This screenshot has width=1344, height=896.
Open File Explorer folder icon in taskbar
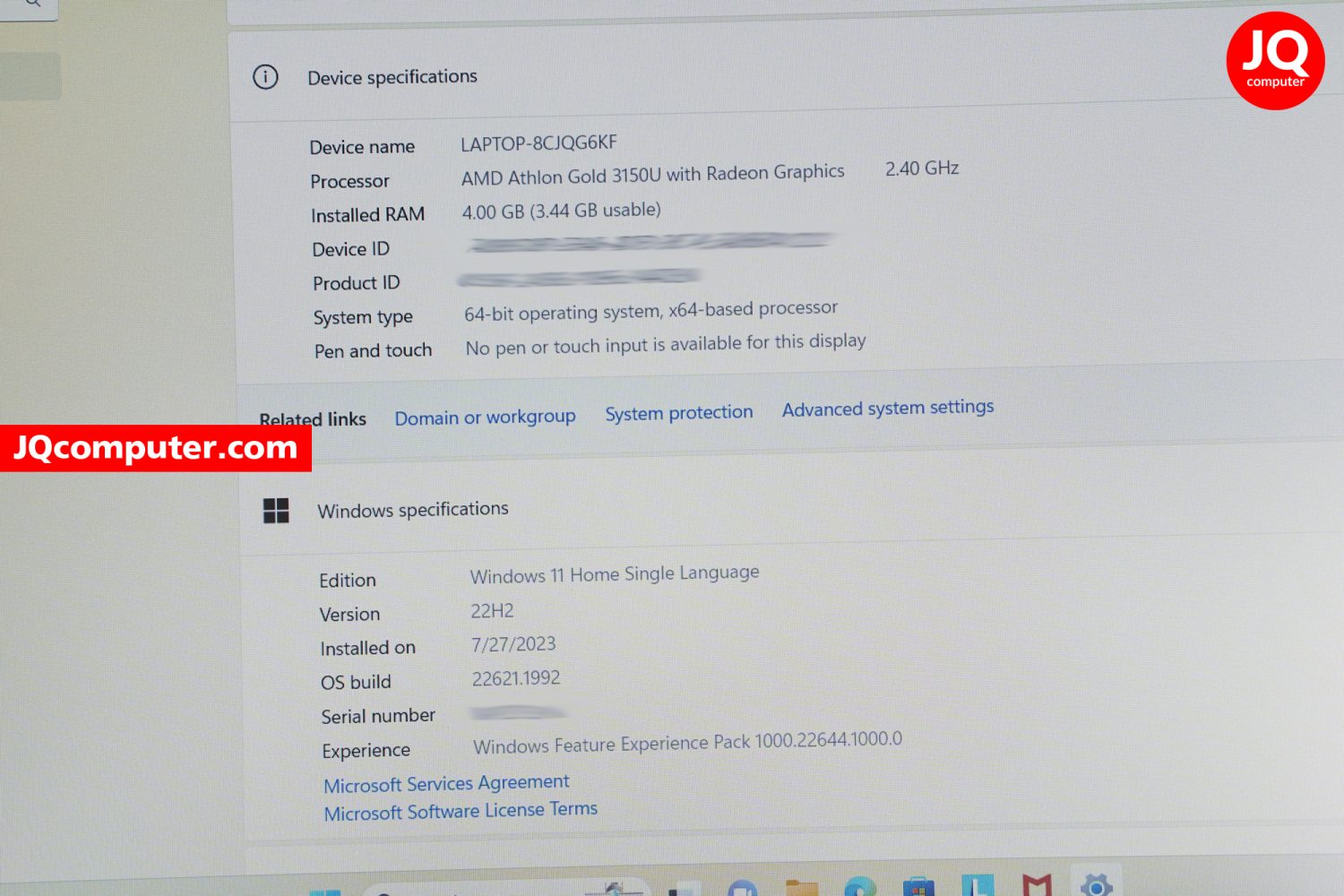(x=801, y=887)
